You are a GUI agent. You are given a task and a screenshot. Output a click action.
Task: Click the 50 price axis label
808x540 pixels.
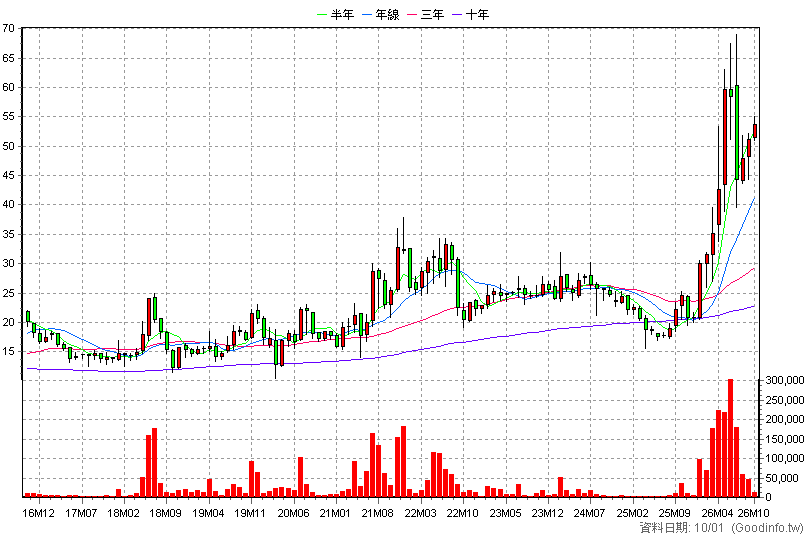pos(8,146)
